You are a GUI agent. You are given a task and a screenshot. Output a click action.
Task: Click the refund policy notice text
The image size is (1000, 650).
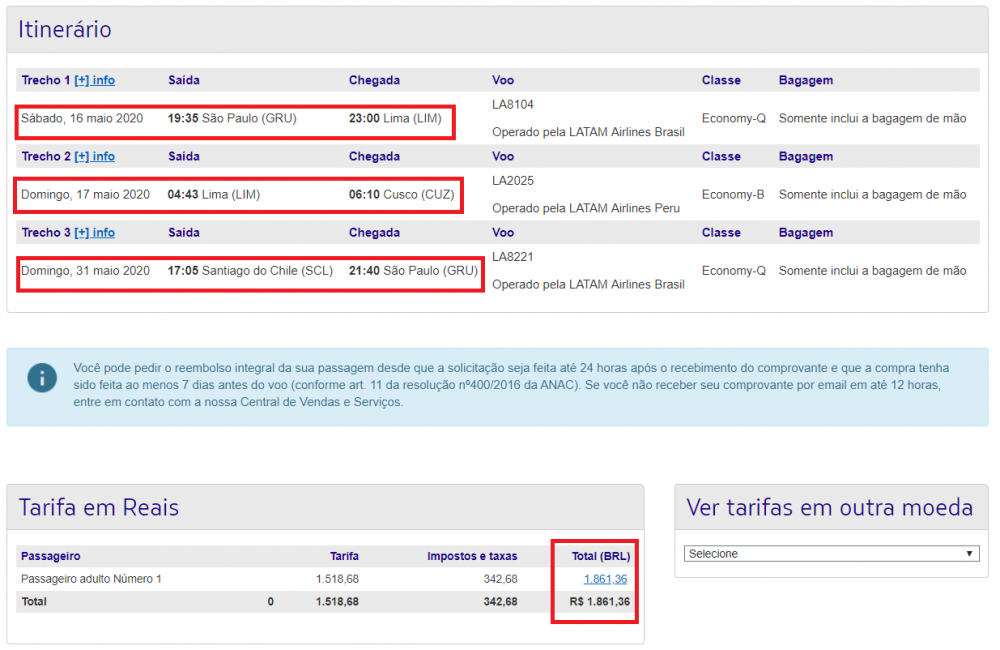coord(510,385)
